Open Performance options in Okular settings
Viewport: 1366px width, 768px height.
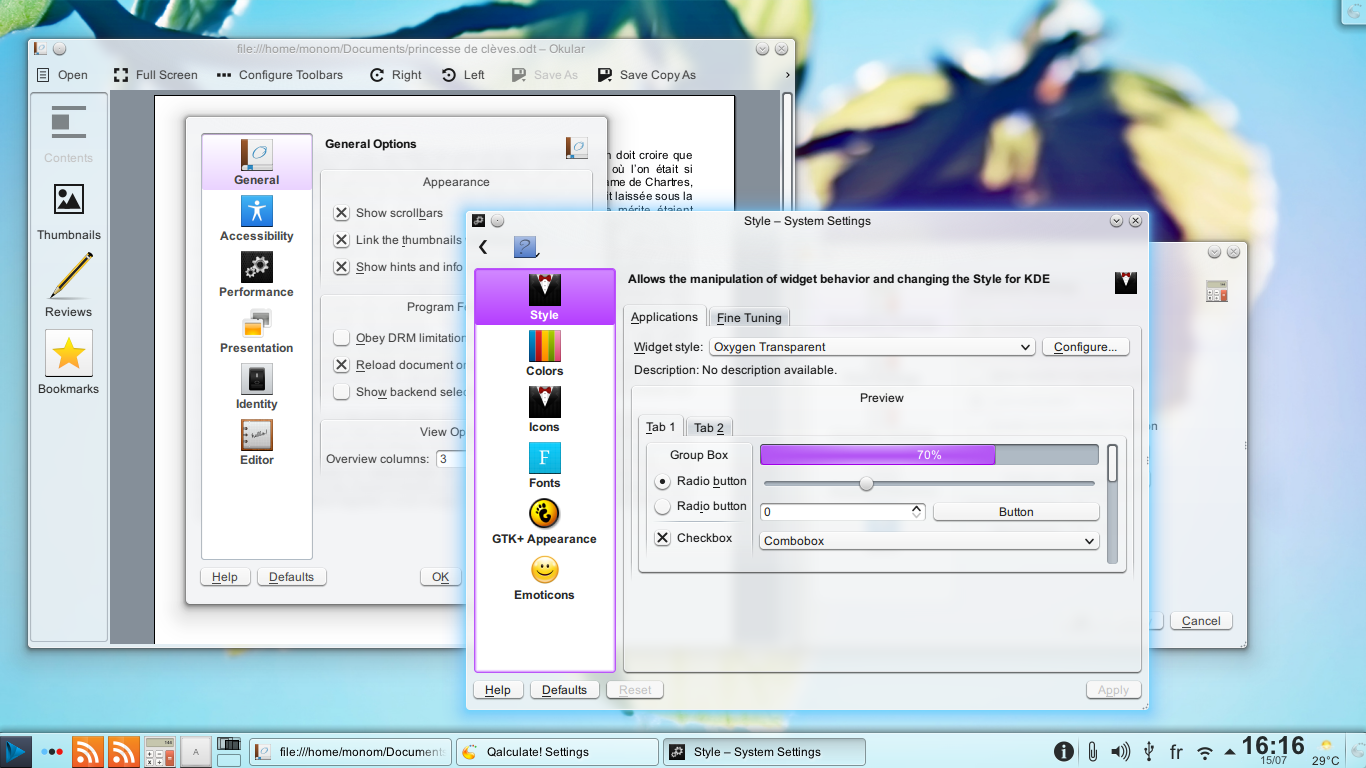coord(257,274)
